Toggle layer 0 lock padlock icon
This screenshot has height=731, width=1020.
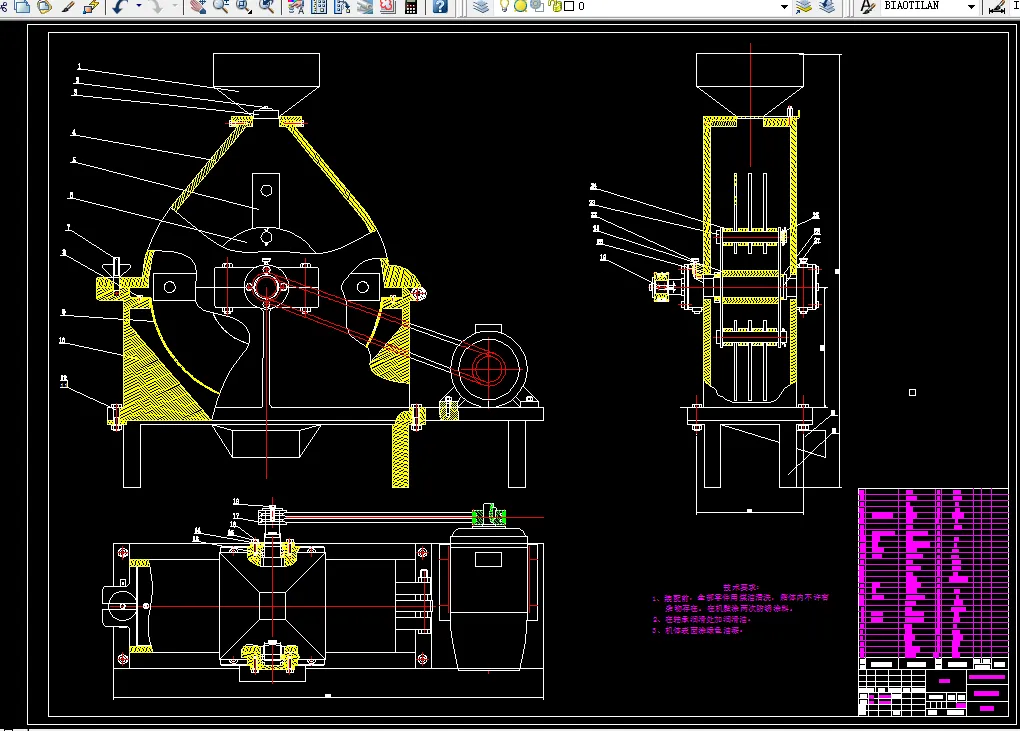pyautogui.click(x=555, y=6)
